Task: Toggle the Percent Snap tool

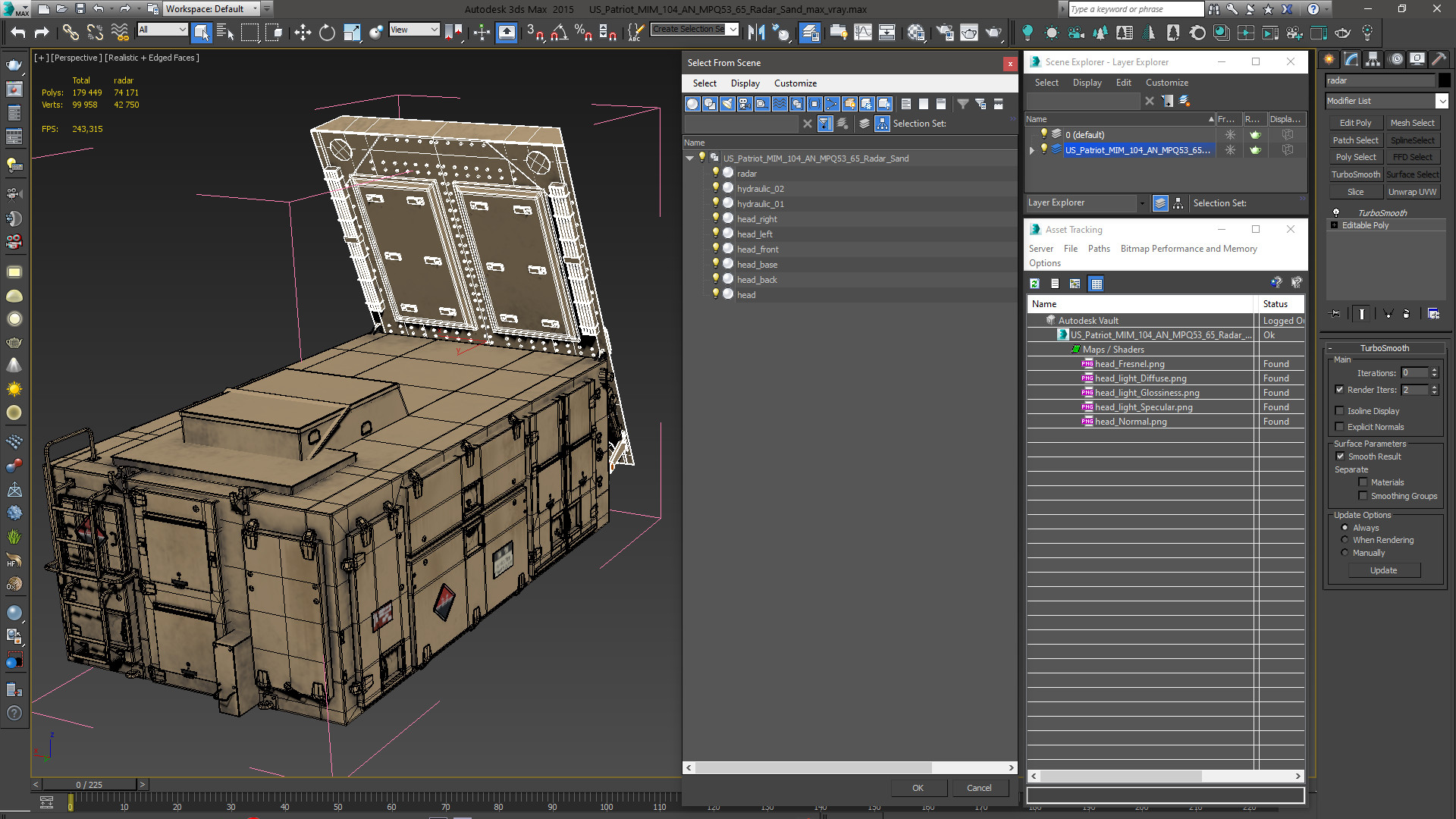Action: pos(583,33)
